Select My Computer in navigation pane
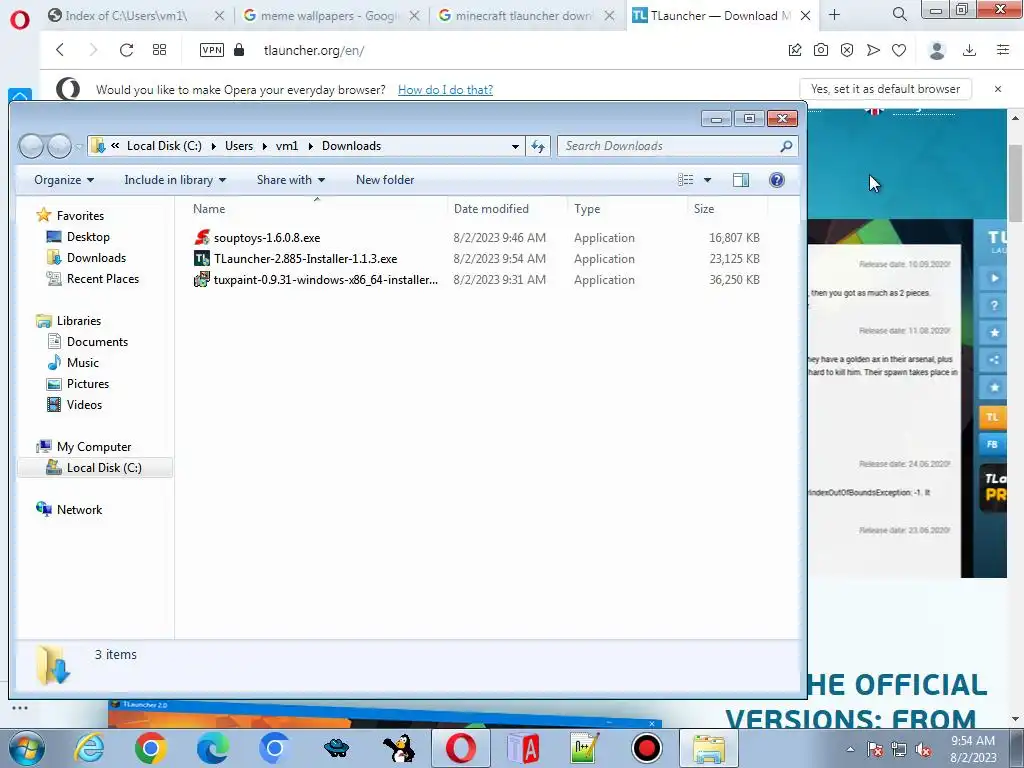The width and height of the screenshot is (1024, 768). coord(93,447)
